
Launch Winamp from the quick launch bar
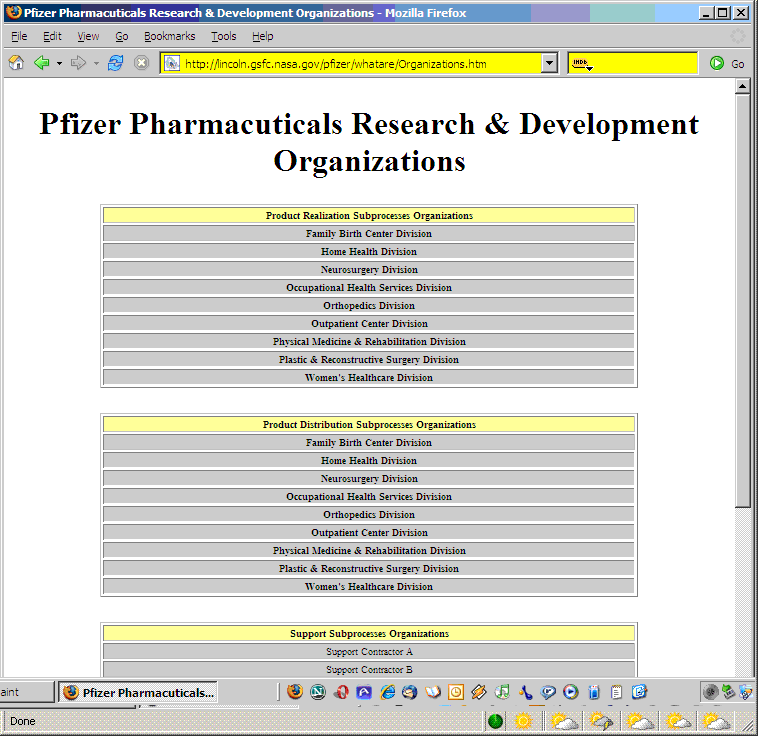[479, 692]
